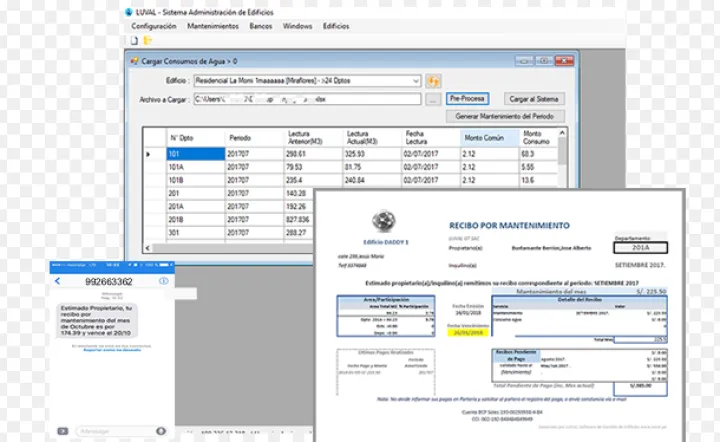720x442 pixels.
Task: Tap the info icon beside 992663362
Action: [163, 281]
